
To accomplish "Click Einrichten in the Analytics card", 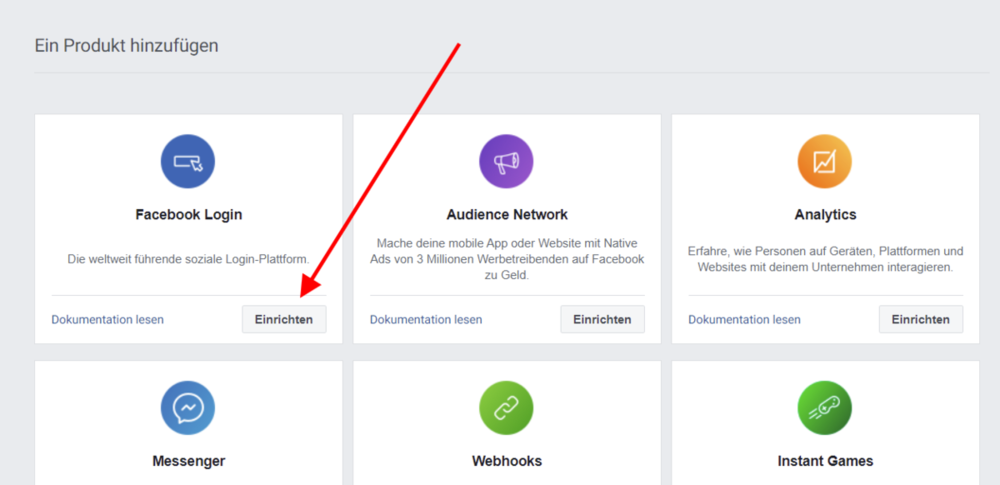I will 921,319.
